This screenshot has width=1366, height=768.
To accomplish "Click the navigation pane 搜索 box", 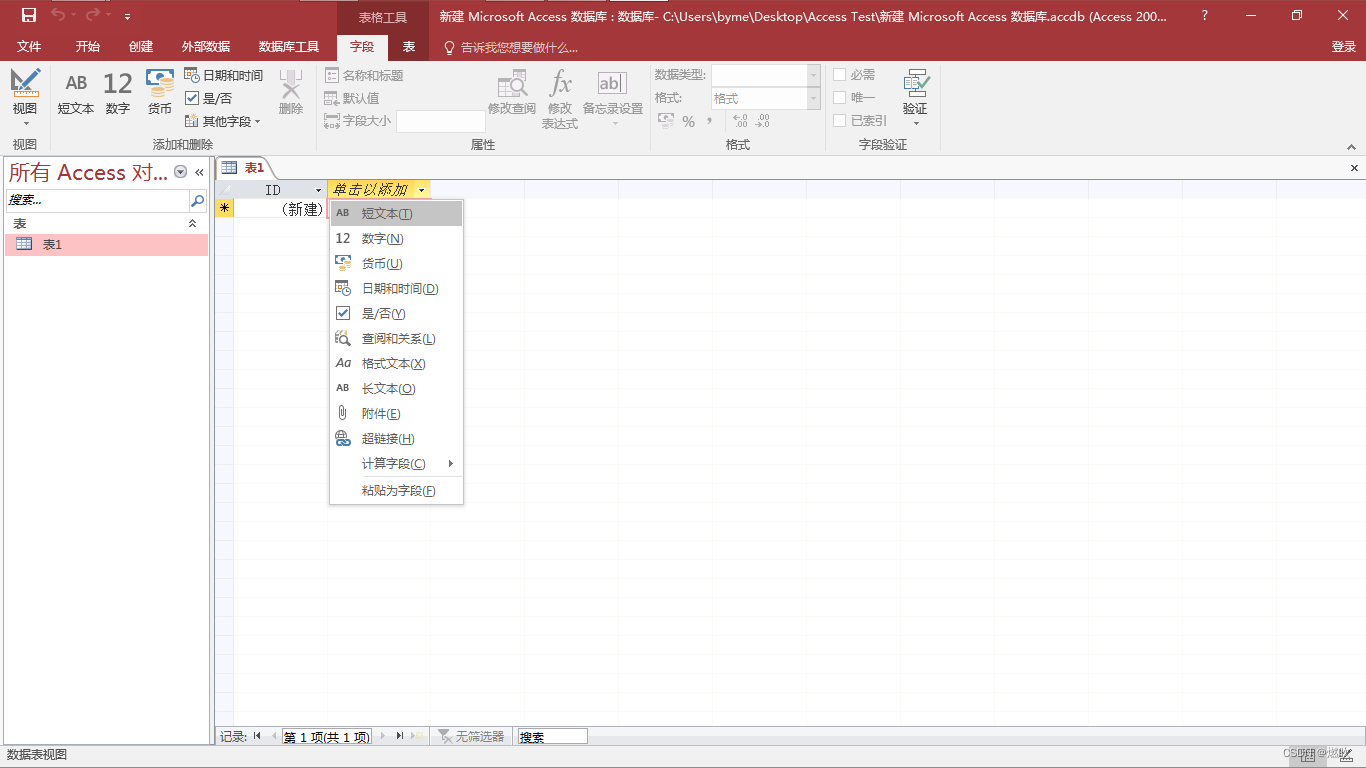I will [97, 201].
